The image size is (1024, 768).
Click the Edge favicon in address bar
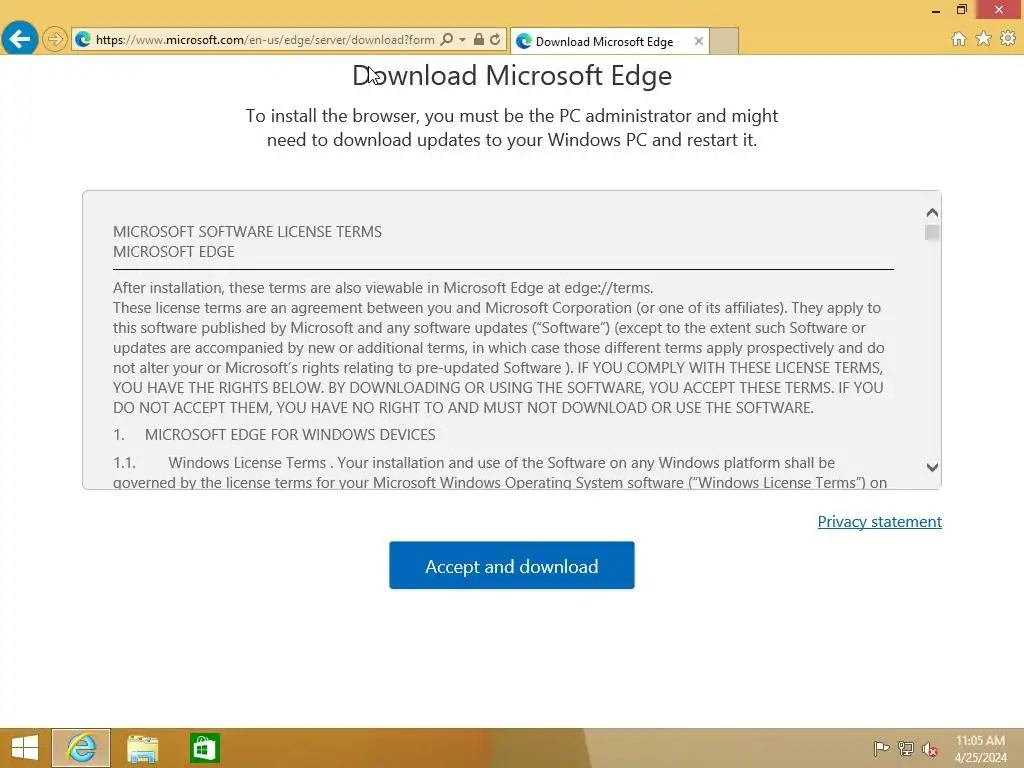pyautogui.click(x=83, y=40)
